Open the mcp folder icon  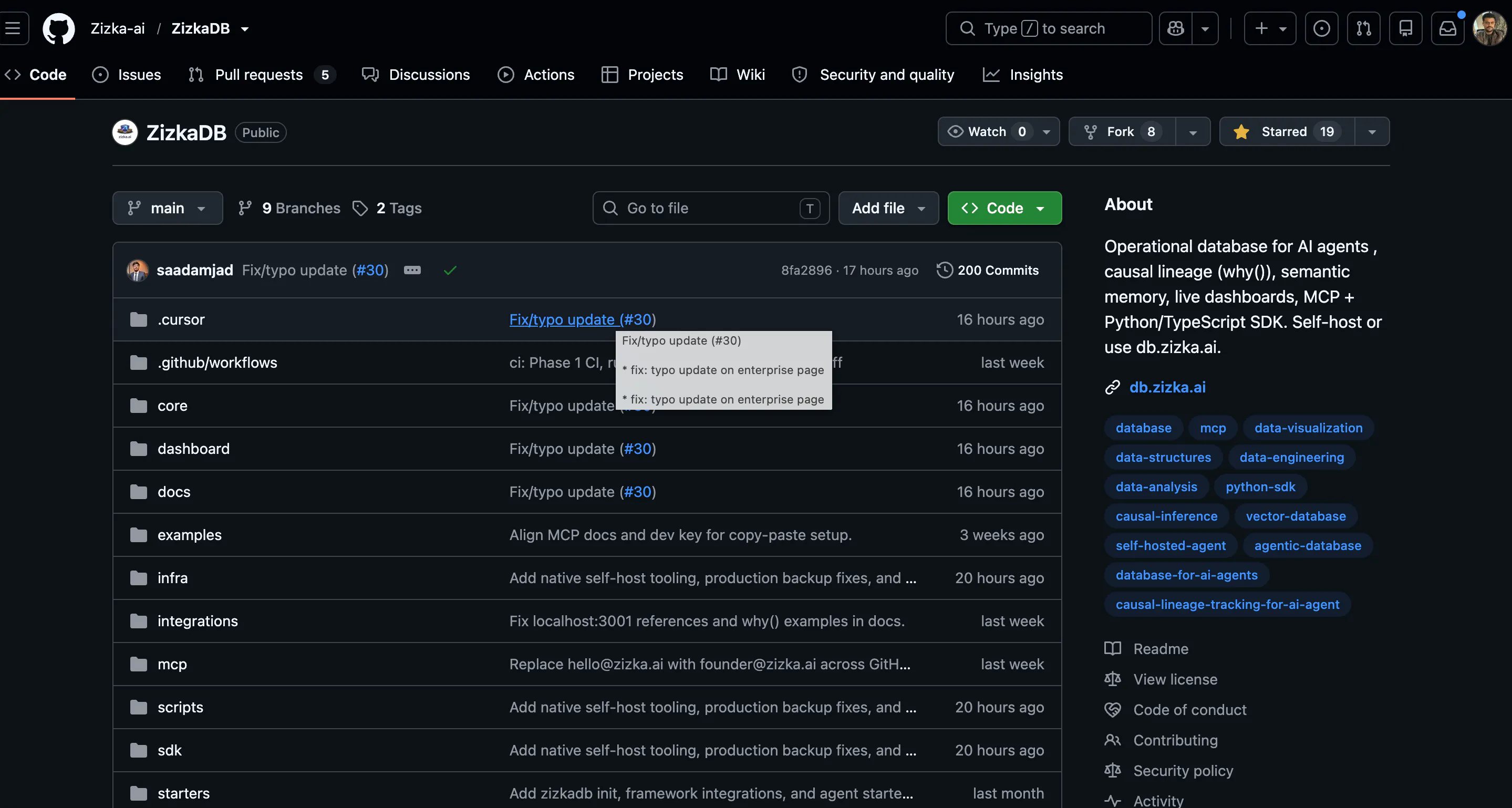point(139,664)
